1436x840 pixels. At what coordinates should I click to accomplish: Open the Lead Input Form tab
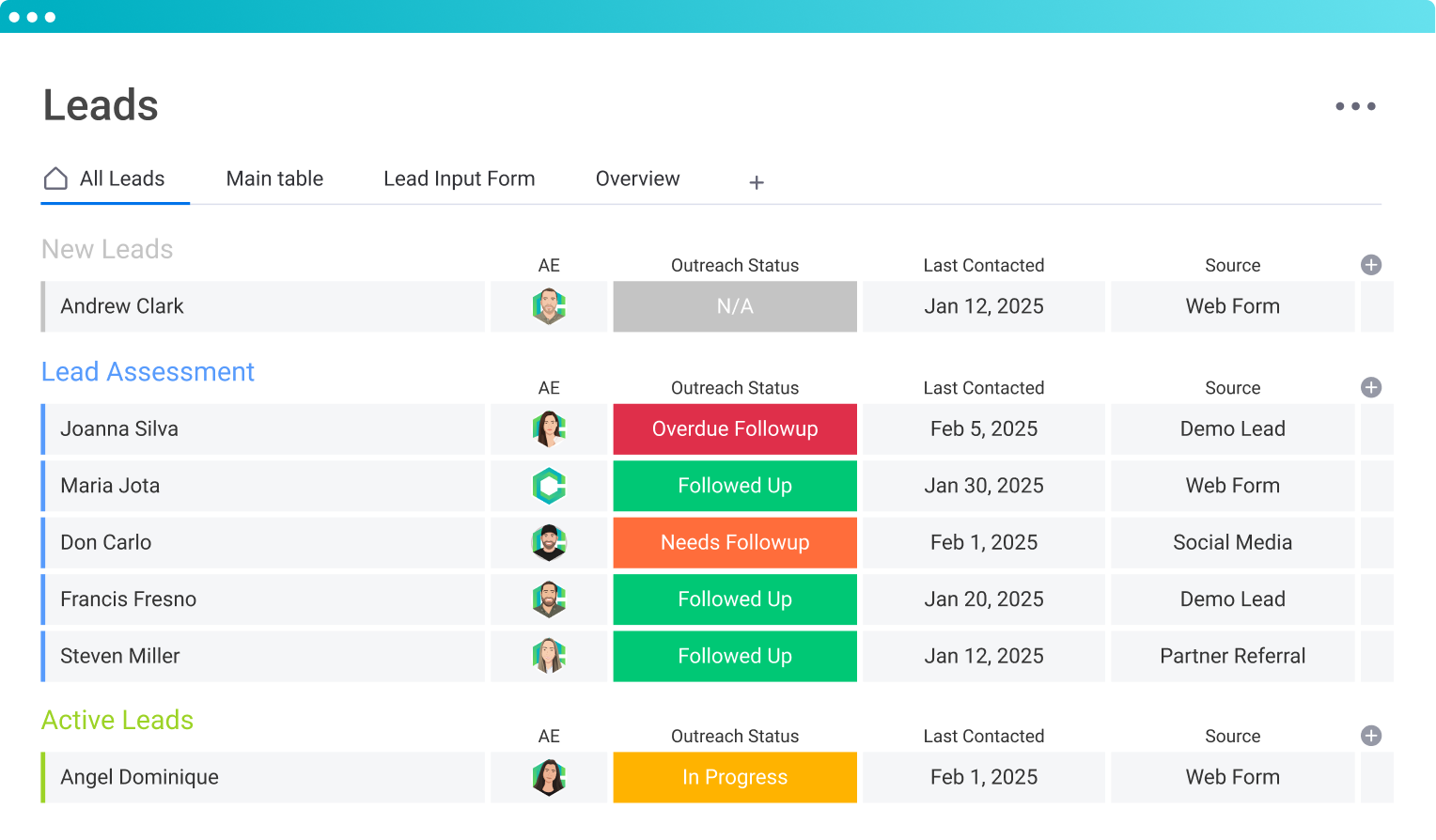tap(459, 179)
